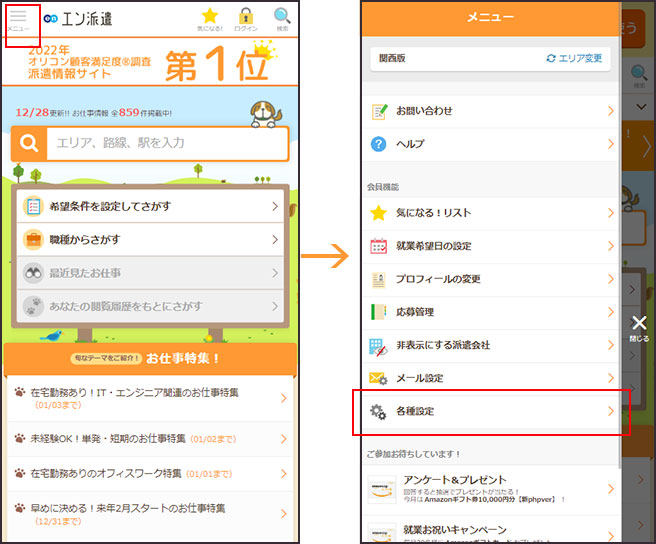656x544 pixels.
Task: Open 在宅勤務ありのオフィスワーク特集
Action: (150, 474)
